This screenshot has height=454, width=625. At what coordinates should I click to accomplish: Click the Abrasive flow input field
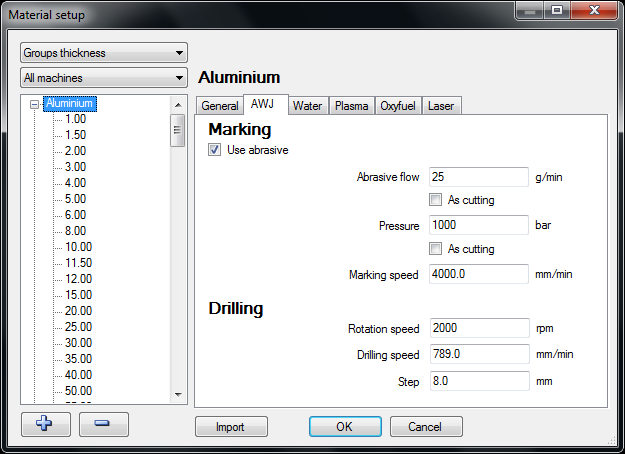coord(477,177)
